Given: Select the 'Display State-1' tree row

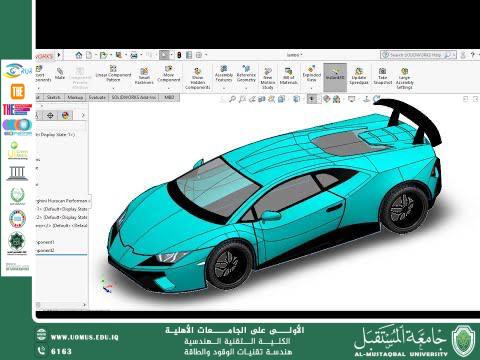Looking at the screenshot, I should pyautogui.click(x=55, y=135).
